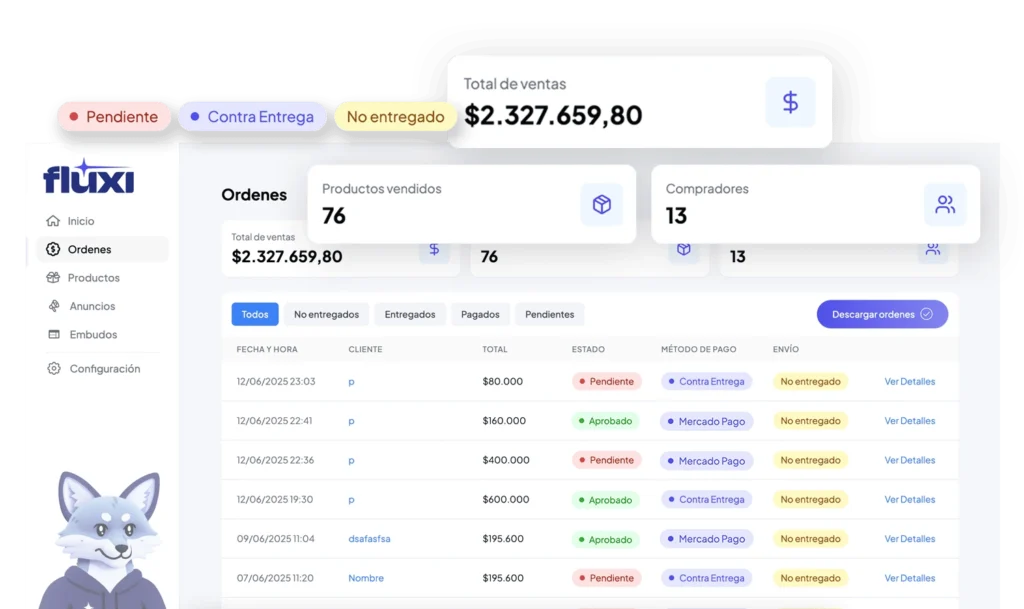The height and width of the screenshot is (609, 1024).
Task: Click client p in the 23:03 order
Action: (x=351, y=382)
